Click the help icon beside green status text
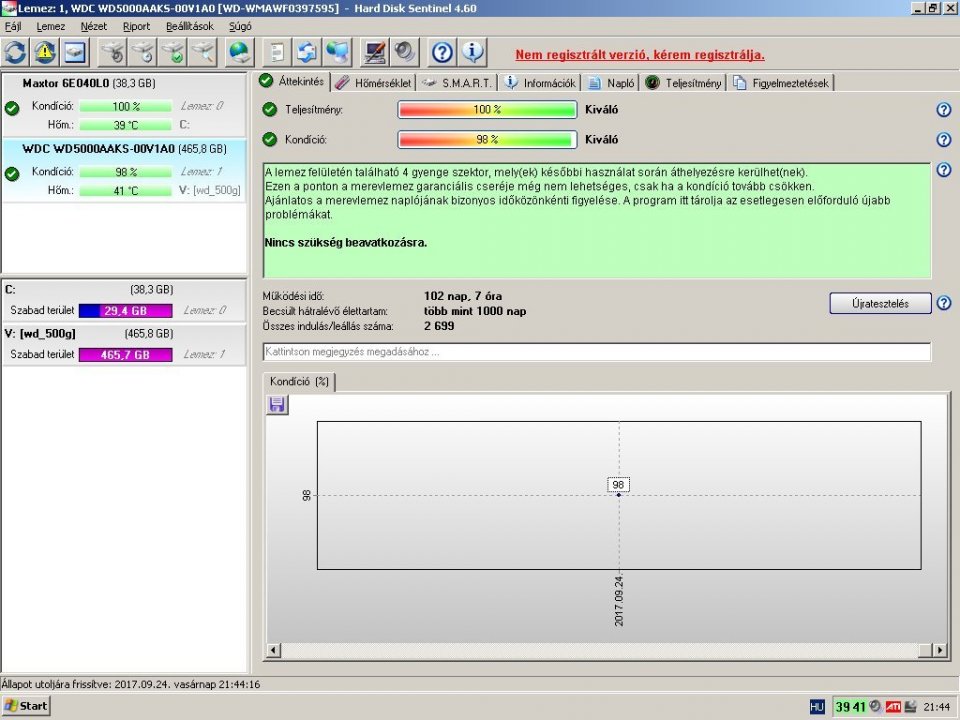Viewport: 960px width, 720px height. 943,170
